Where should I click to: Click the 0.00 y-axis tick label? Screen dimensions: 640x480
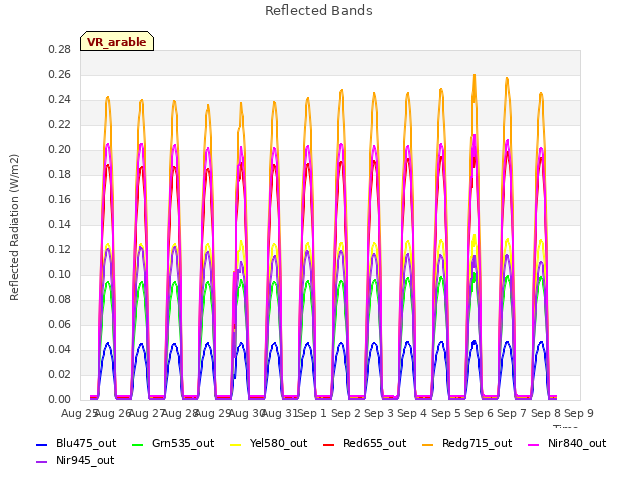click(x=60, y=400)
